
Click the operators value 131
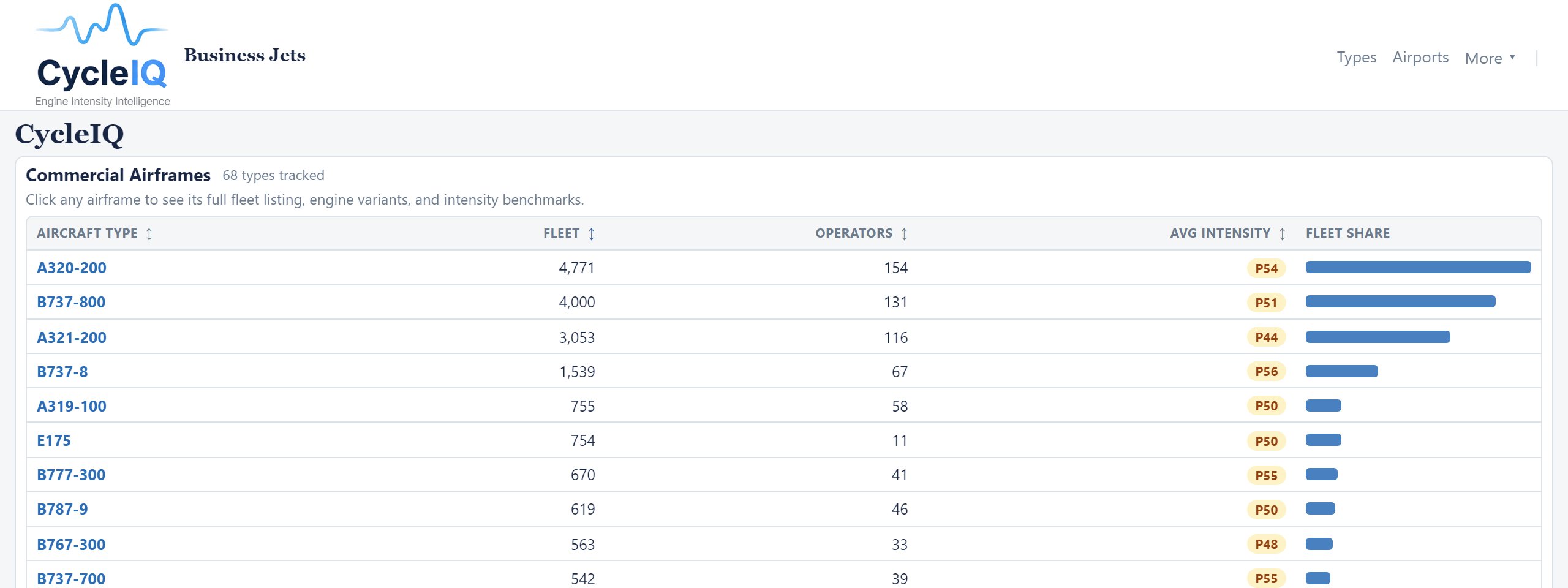point(895,302)
